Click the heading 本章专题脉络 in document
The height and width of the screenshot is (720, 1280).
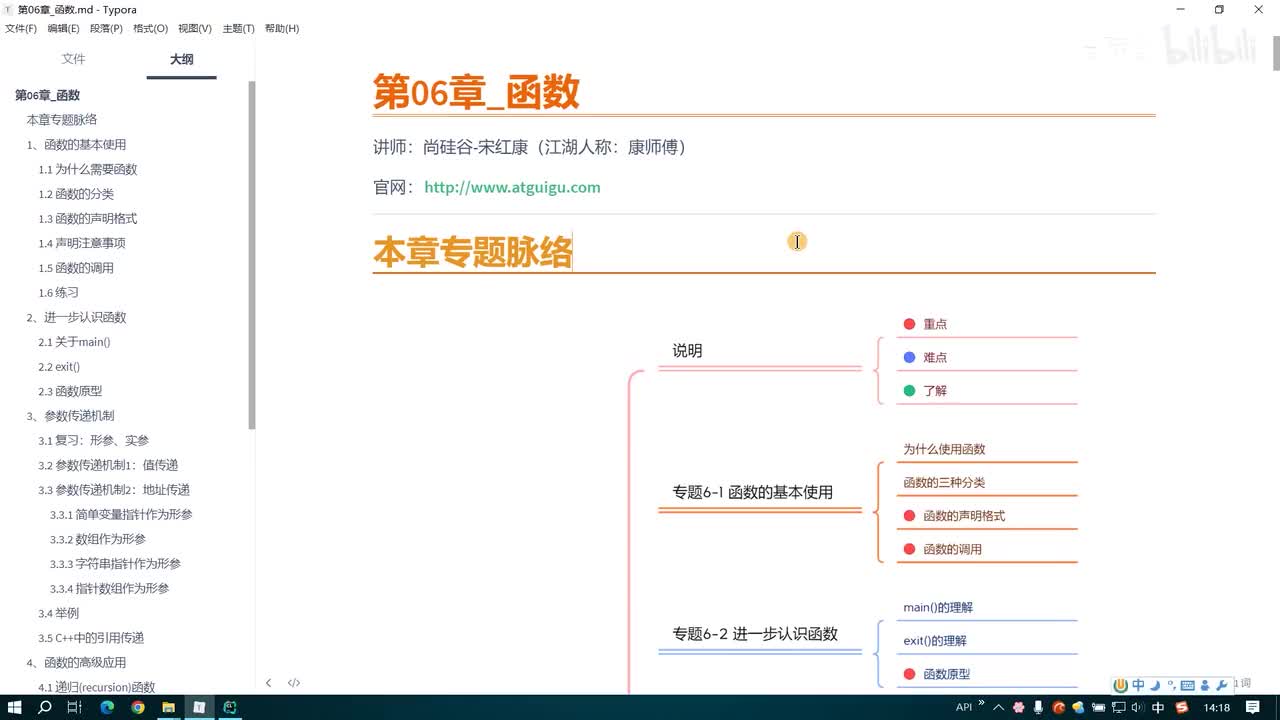click(473, 252)
